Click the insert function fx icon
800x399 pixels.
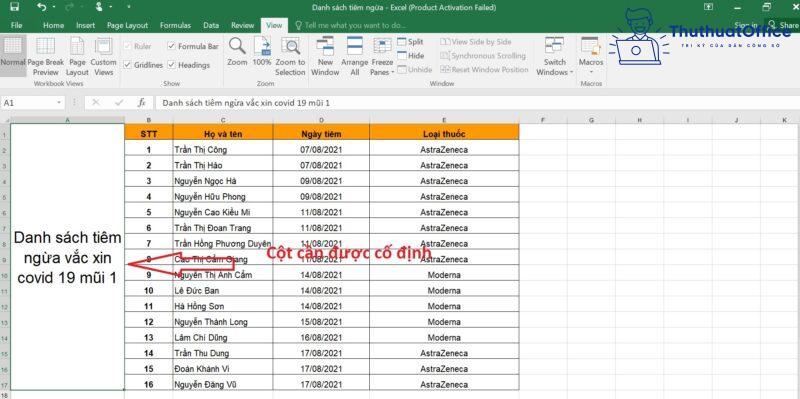pyautogui.click(x=142, y=103)
